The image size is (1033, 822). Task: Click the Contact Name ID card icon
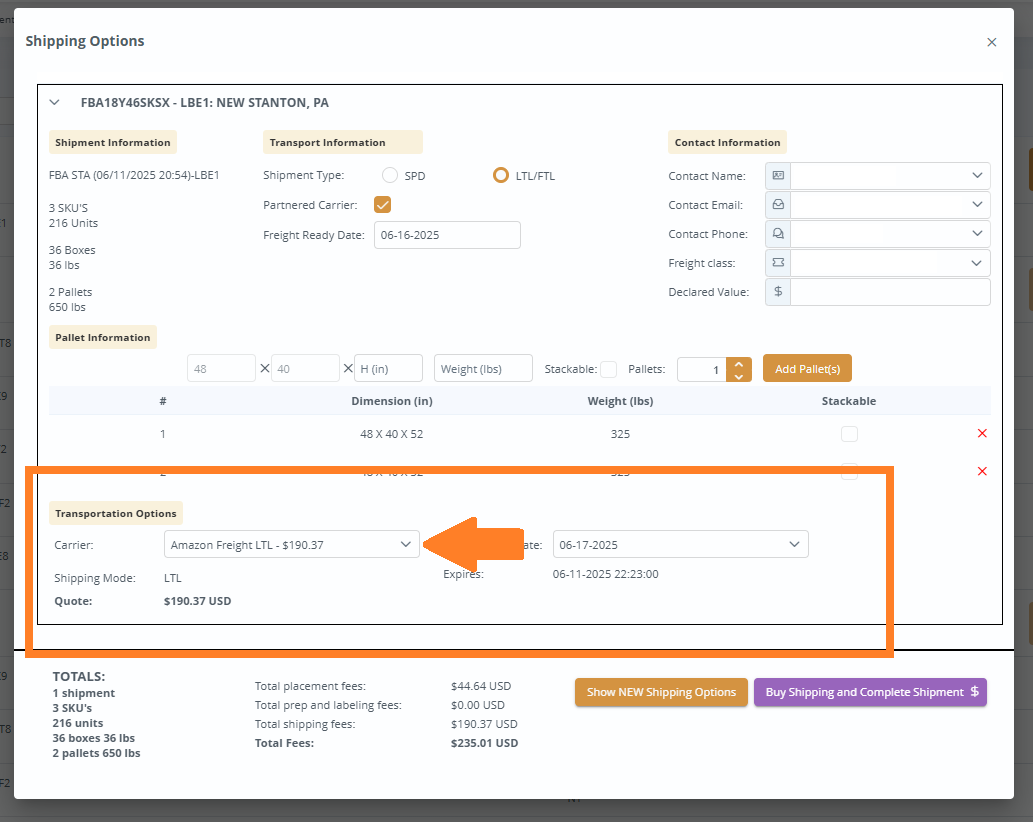point(777,175)
